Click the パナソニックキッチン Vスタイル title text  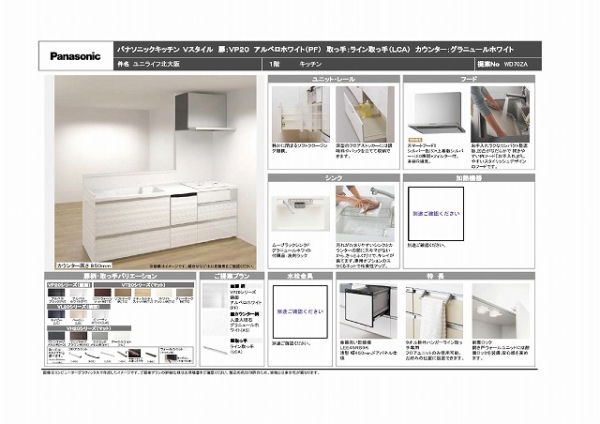[165, 49]
